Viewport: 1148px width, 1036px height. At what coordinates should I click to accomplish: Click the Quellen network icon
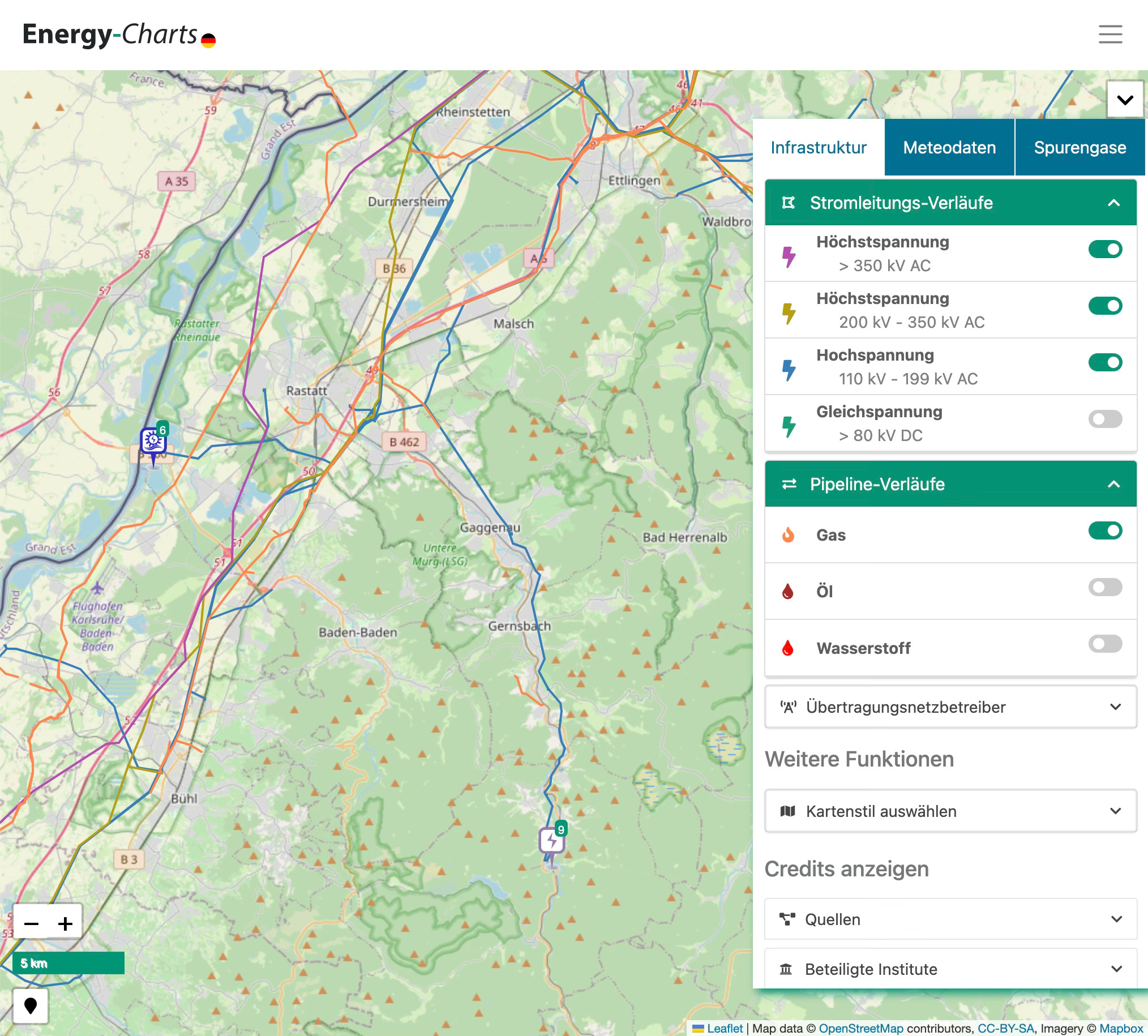[787, 919]
